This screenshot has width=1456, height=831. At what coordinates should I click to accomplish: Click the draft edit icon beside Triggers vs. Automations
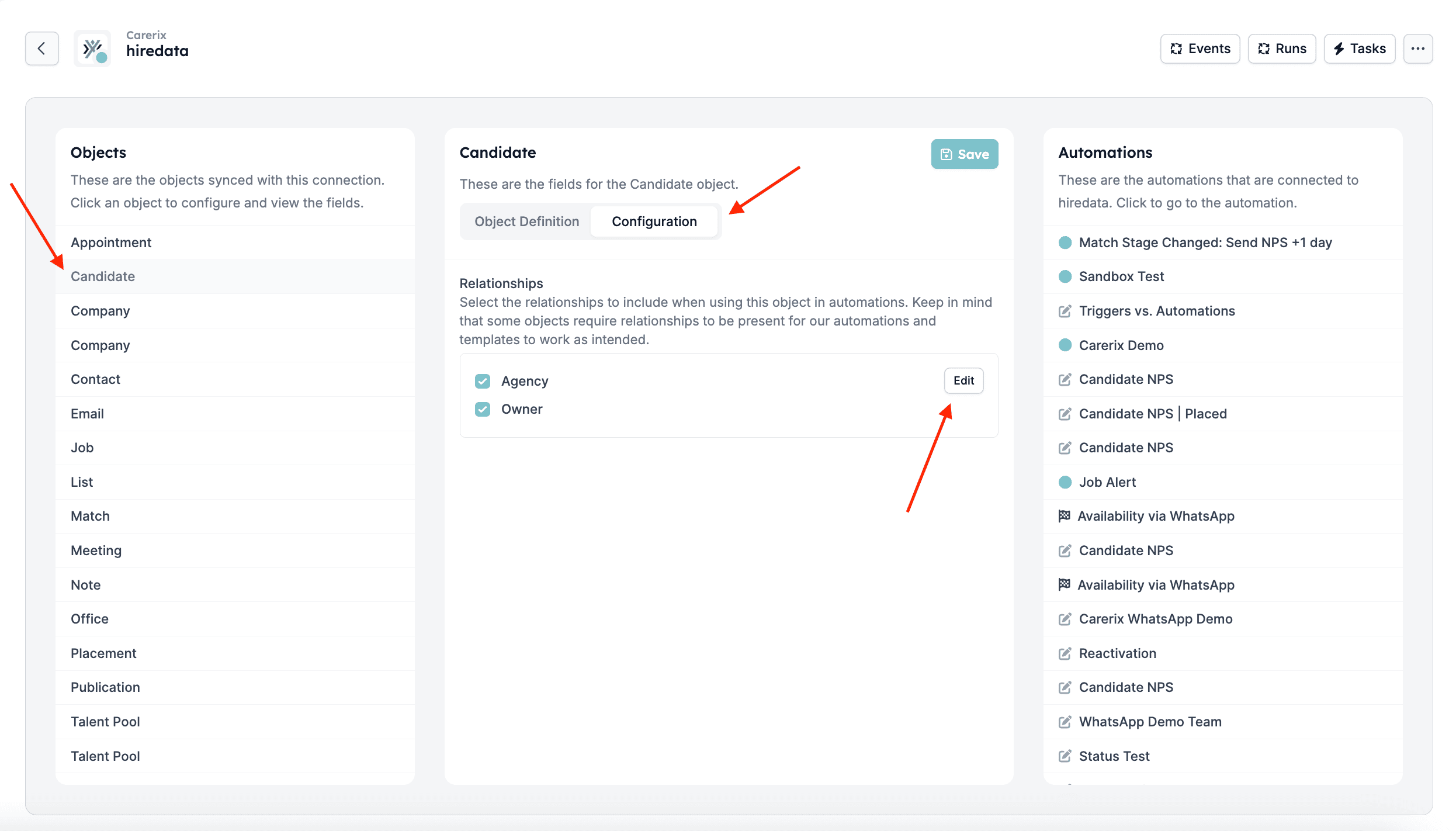click(1065, 311)
